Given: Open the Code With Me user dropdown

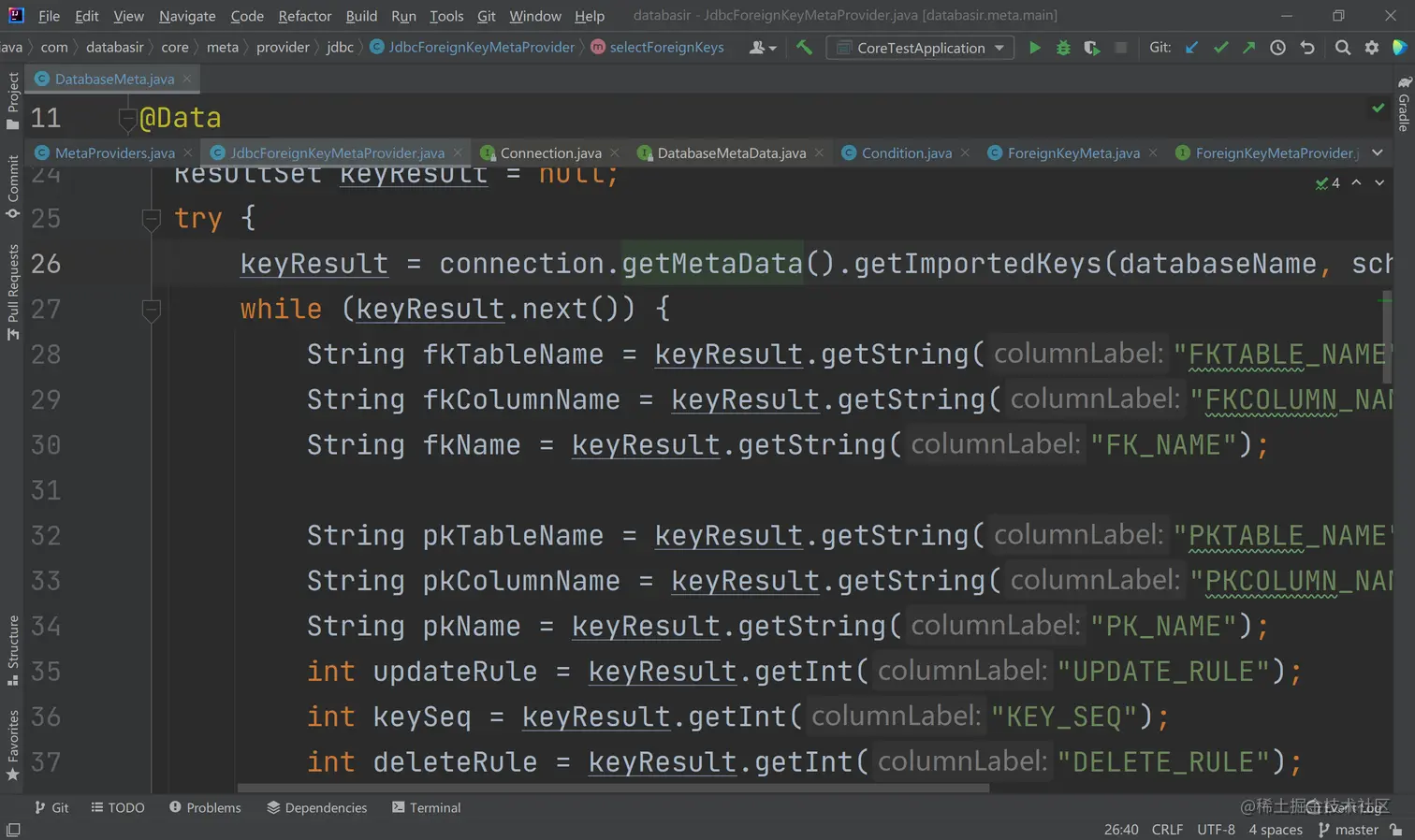Looking at the screenshot, I should [x=763, y=48].
